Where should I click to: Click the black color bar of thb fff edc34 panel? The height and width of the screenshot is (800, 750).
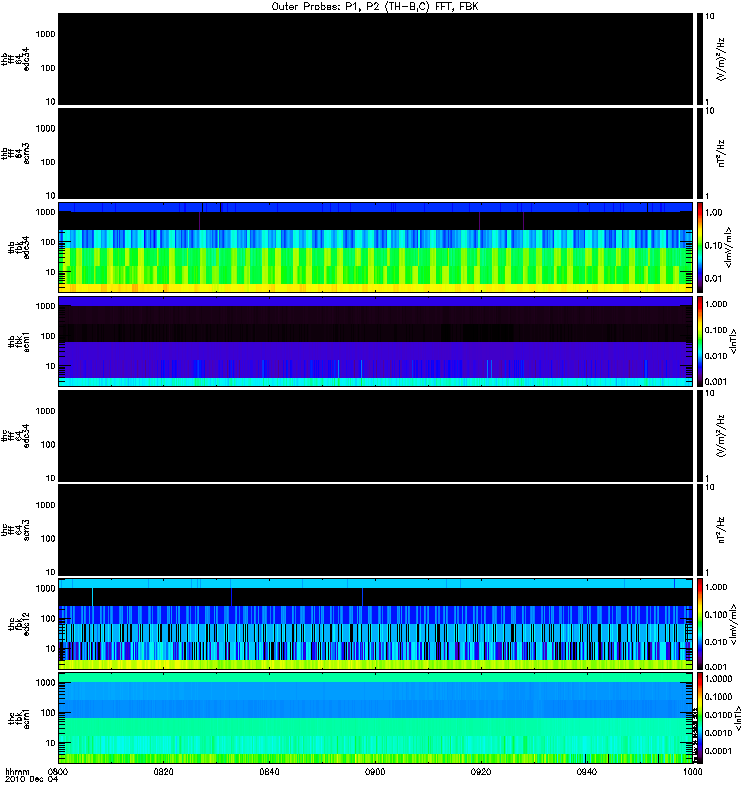click(x=700, y=59)
